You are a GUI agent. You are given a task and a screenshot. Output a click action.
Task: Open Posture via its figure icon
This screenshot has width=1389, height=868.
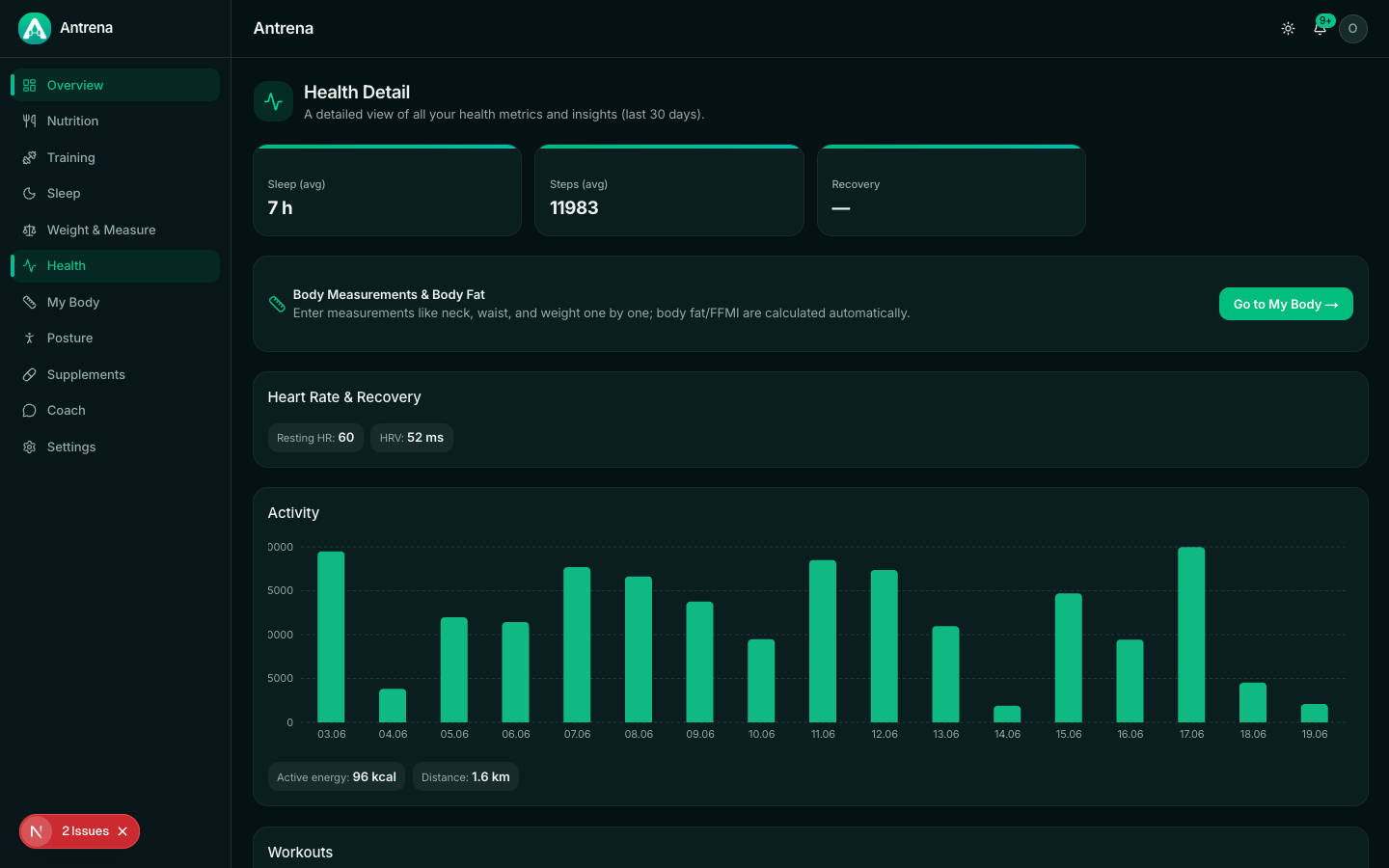click(x=30, y=339)
